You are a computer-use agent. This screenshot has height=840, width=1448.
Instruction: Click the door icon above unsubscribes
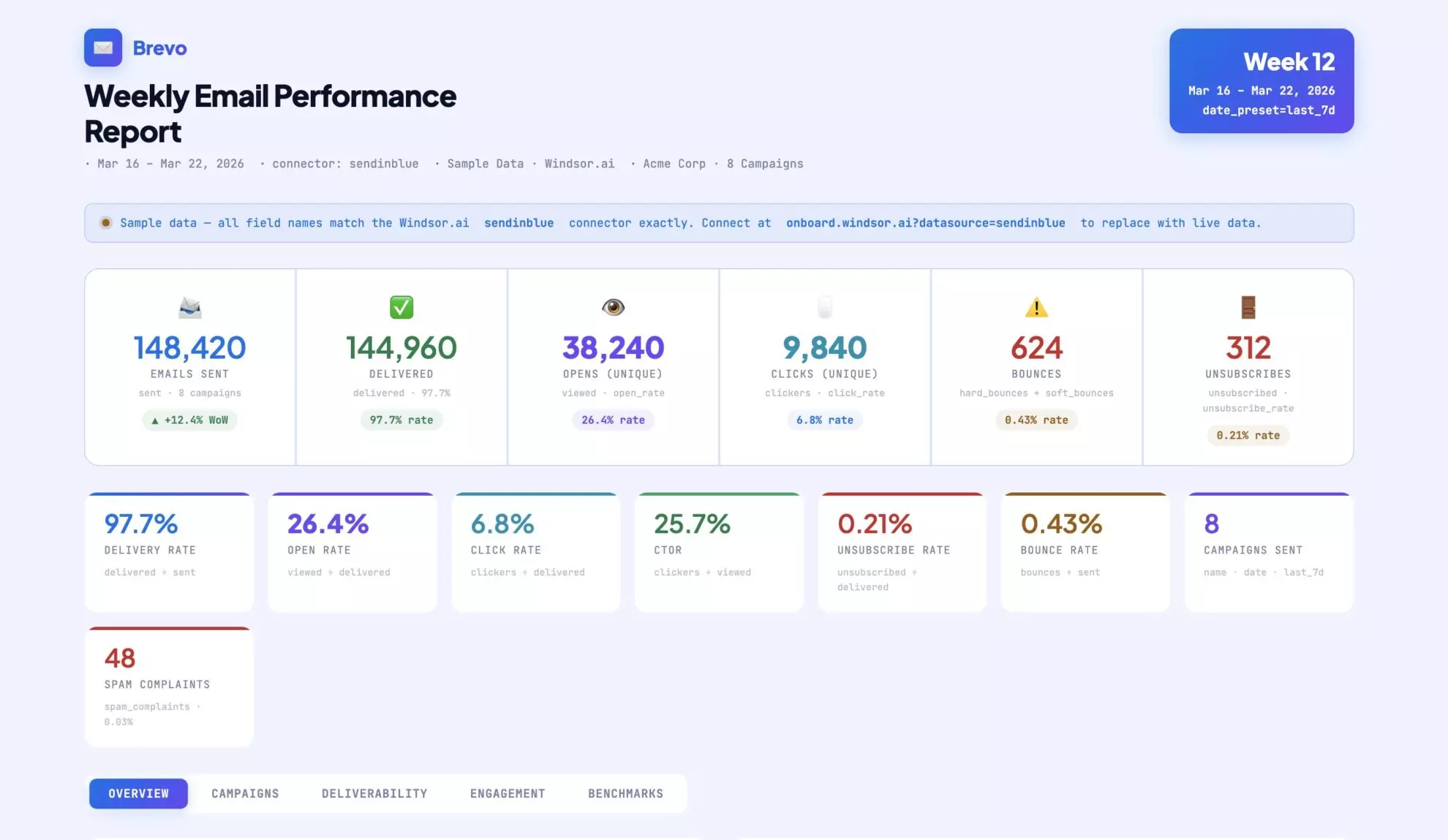coord(1248,308)
